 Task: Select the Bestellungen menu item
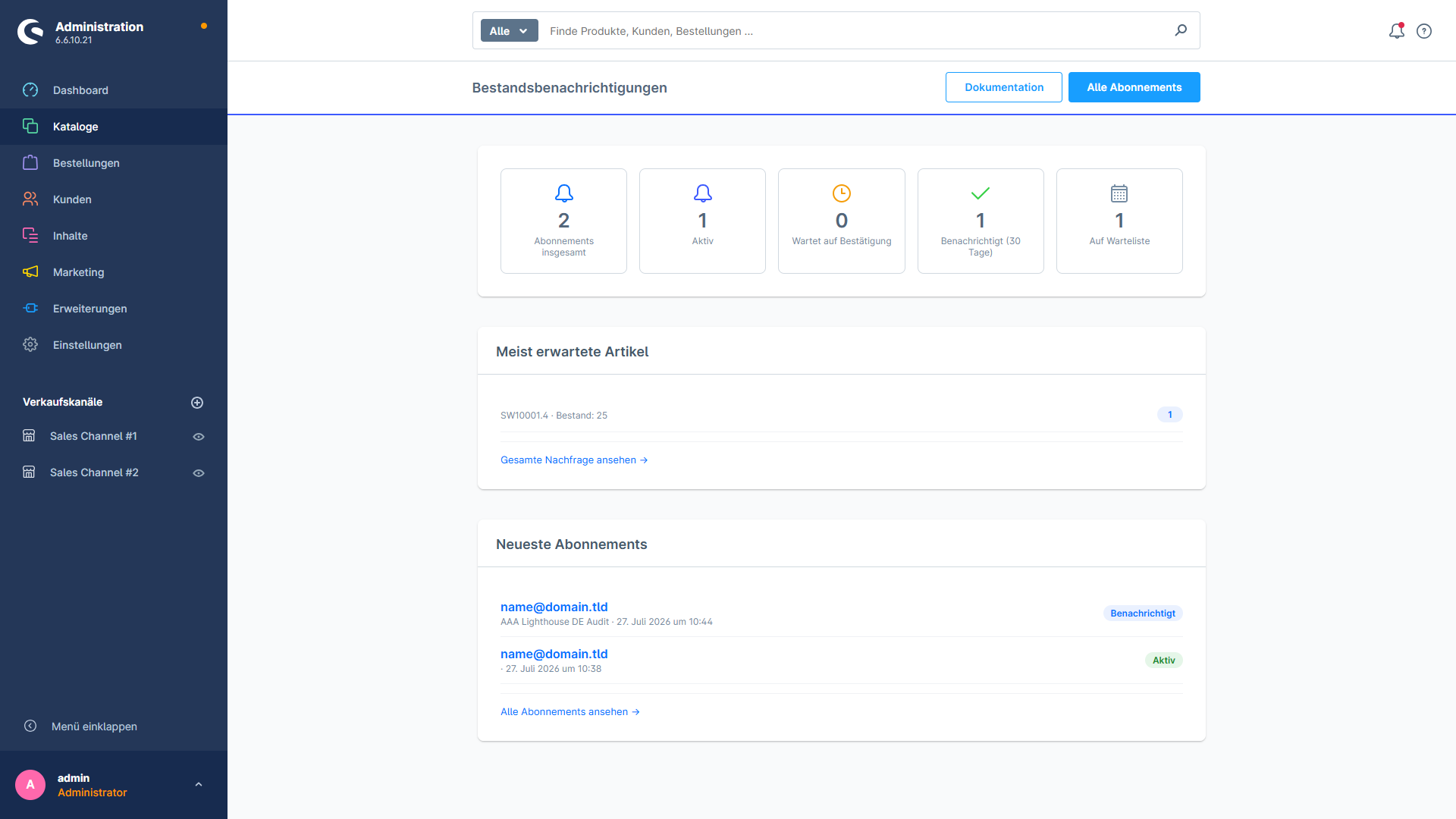(x=114, y=163)
